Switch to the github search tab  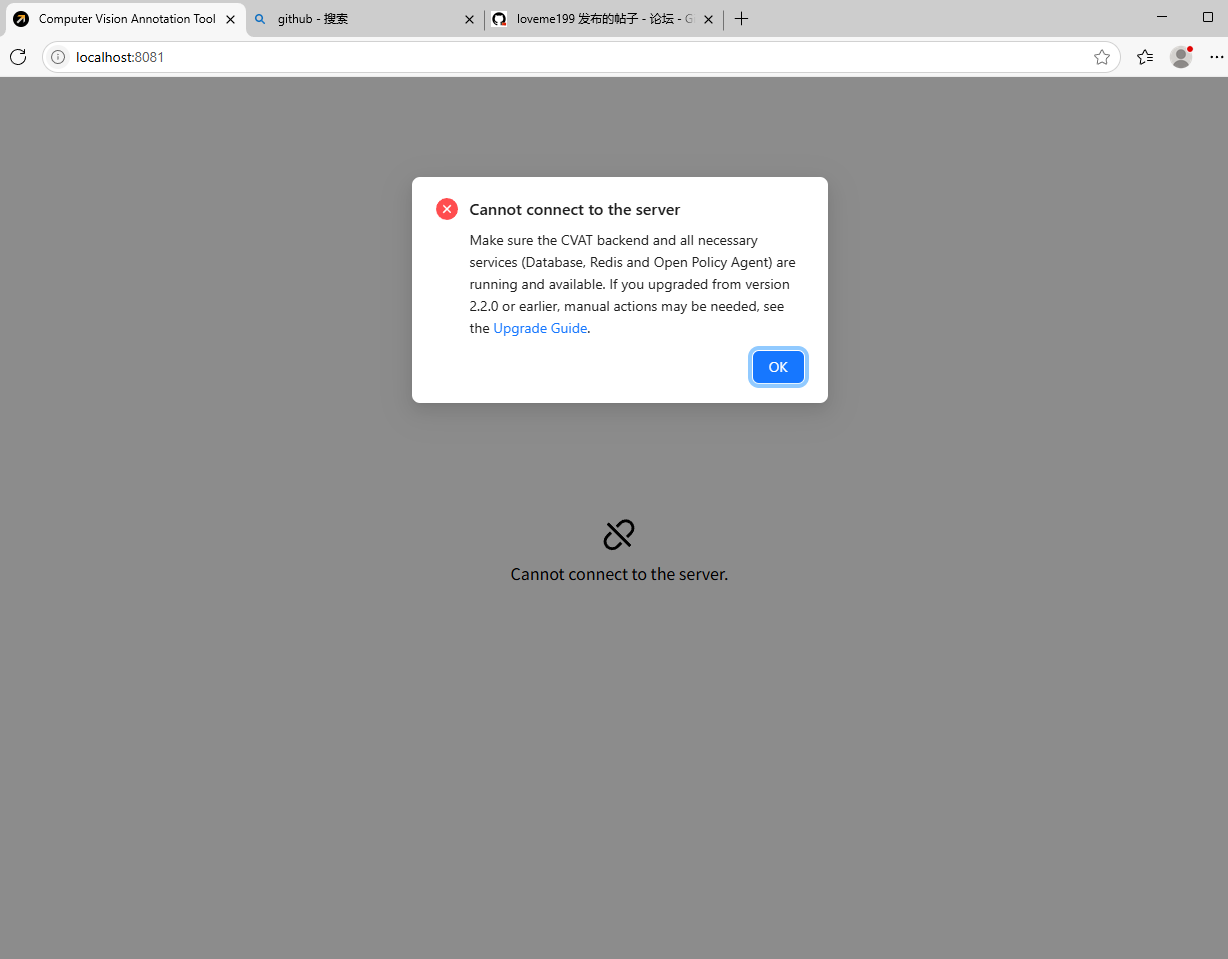[364, 19]
